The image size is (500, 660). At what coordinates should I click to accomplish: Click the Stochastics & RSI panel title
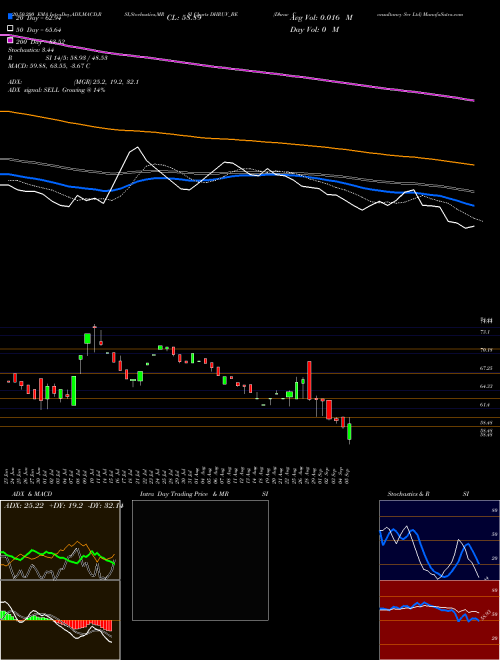(428, 494)
